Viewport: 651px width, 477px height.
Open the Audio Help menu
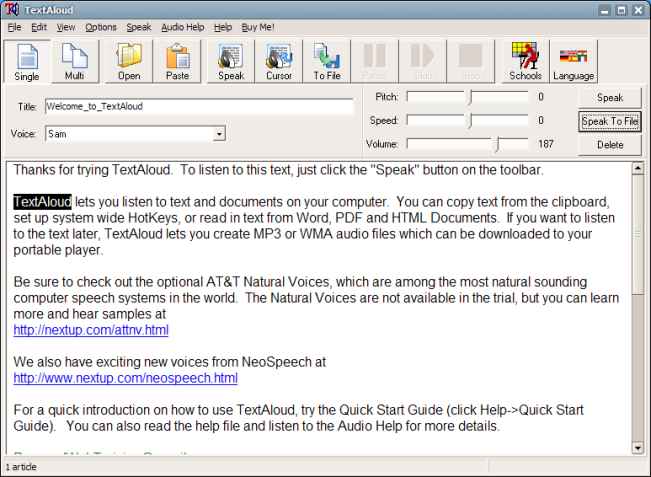182,27
